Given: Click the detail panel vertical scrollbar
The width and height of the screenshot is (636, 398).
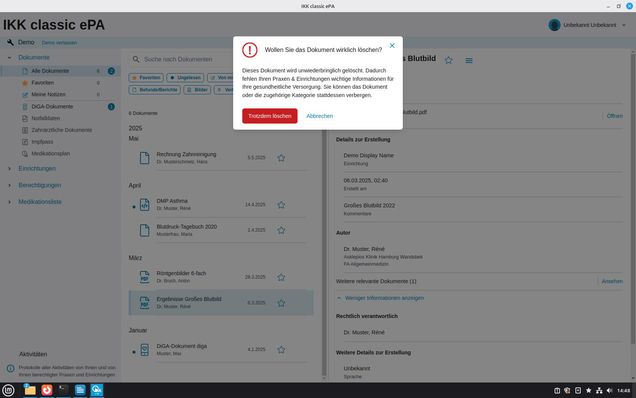Looking at the screenshot, I should (633, 199).
